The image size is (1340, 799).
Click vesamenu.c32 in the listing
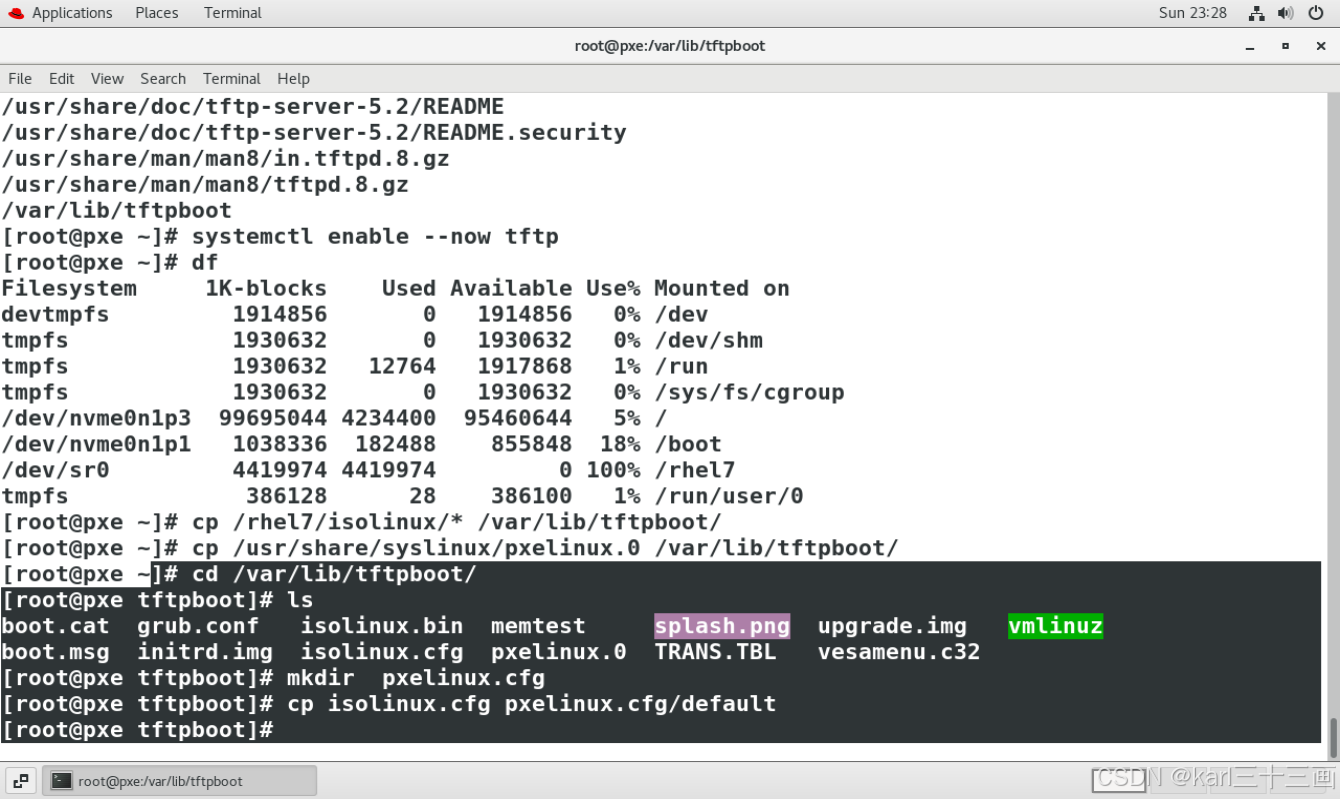pyautogui.click(x=899, y=652)
